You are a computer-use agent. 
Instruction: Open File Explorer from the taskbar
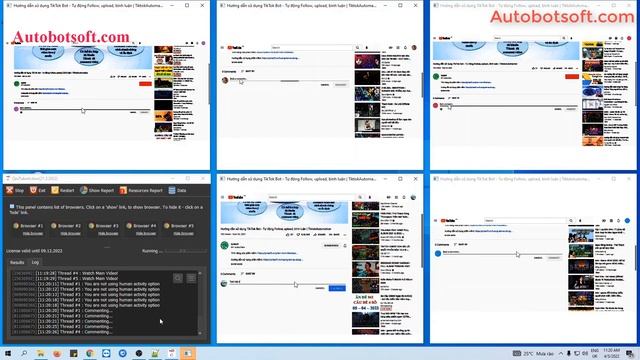tap(40, 353)
